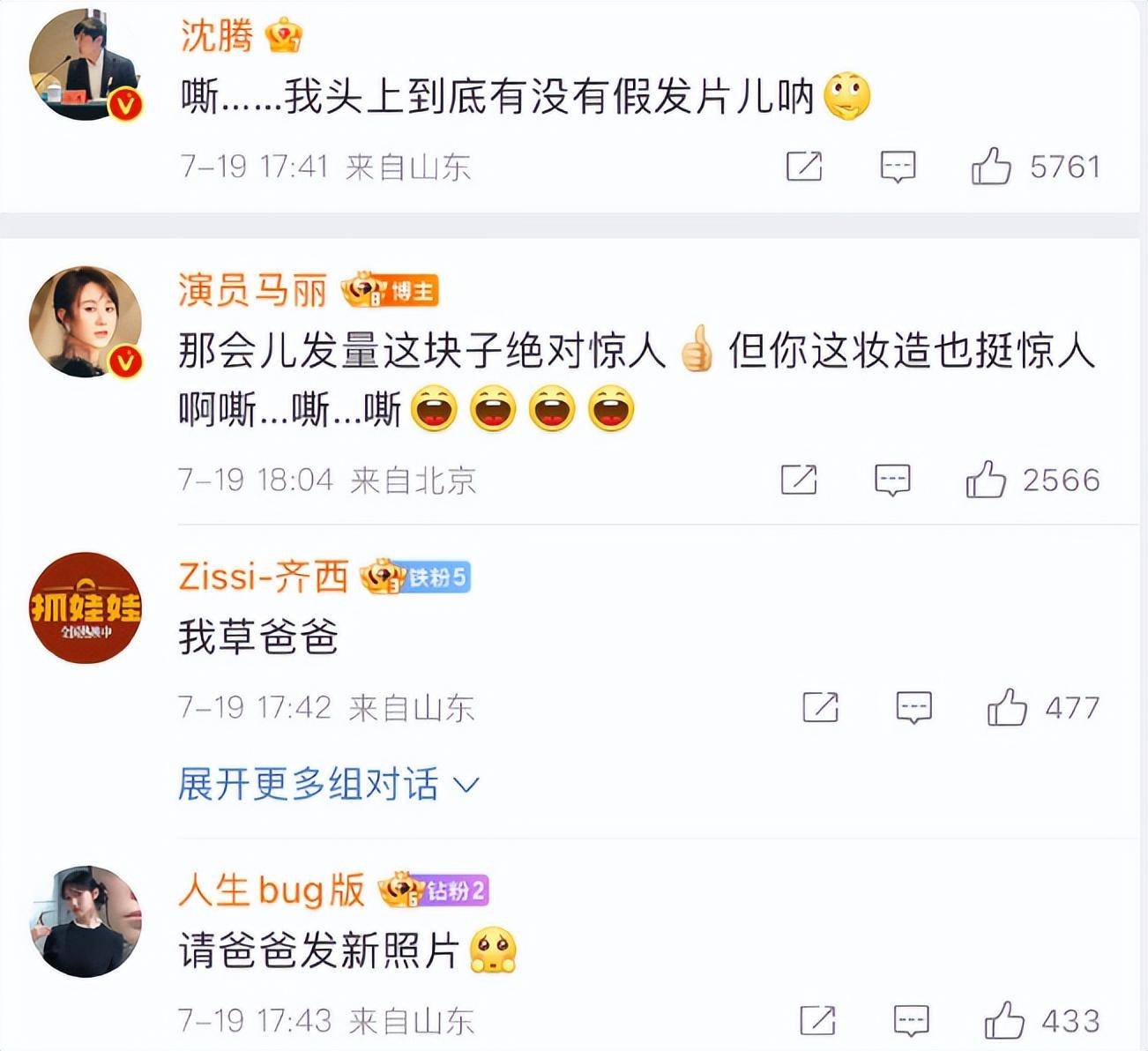Like 人生bug版's comment with 433 likes
This screenshot has height=1051, width=1148.
1004,1020
